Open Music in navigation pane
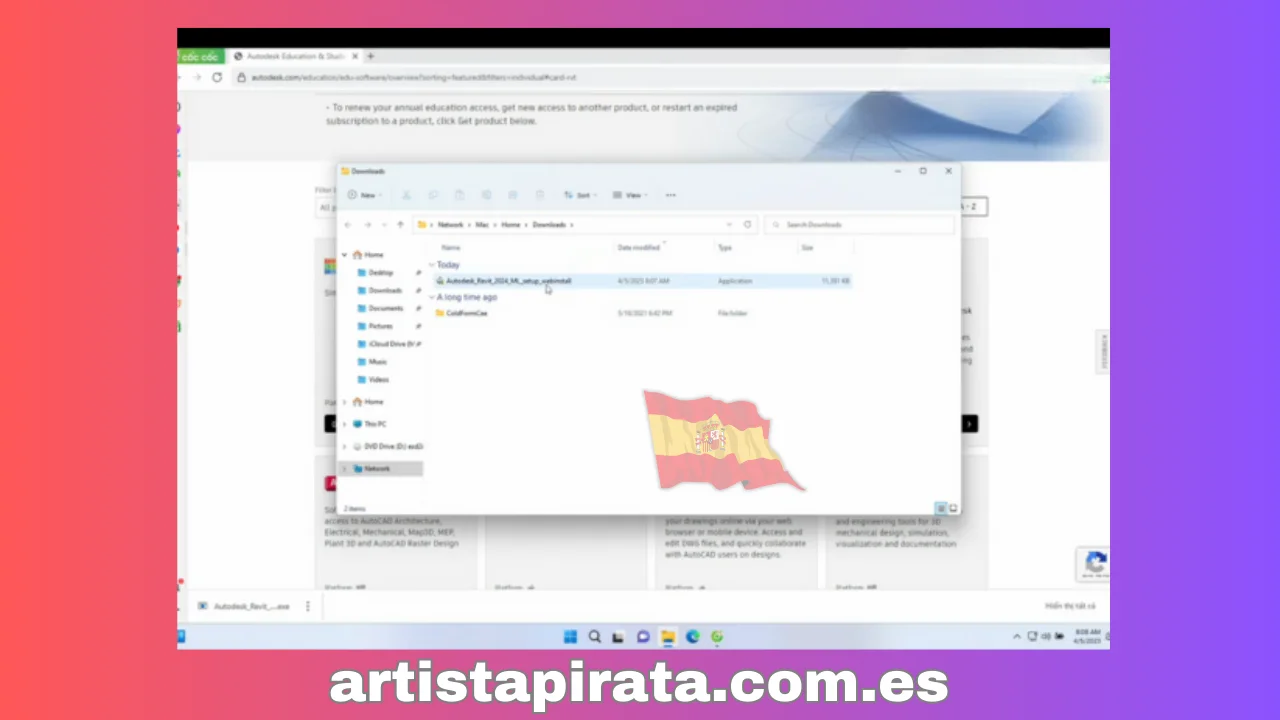This screenshot has height=720, width=1280. pos(378,362)
